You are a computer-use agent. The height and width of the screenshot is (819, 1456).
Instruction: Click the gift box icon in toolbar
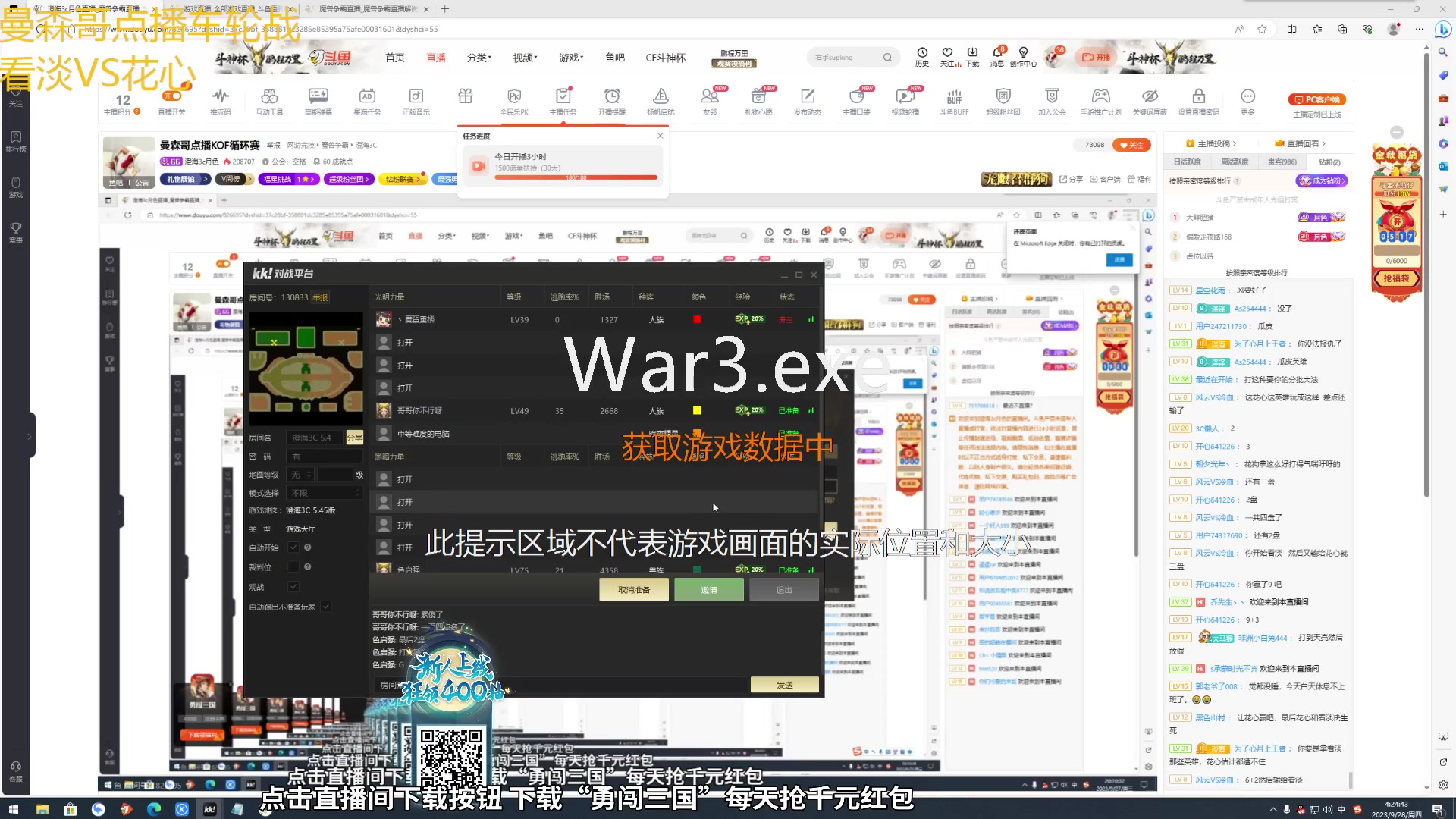click(465, 96)
